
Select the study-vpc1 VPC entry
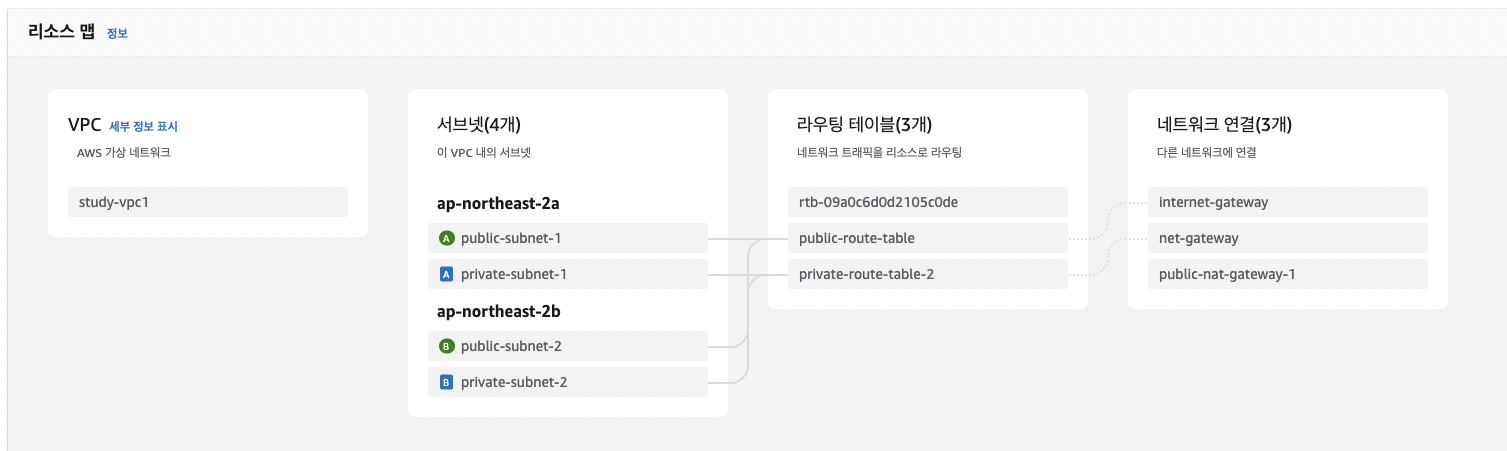[120, 202]
